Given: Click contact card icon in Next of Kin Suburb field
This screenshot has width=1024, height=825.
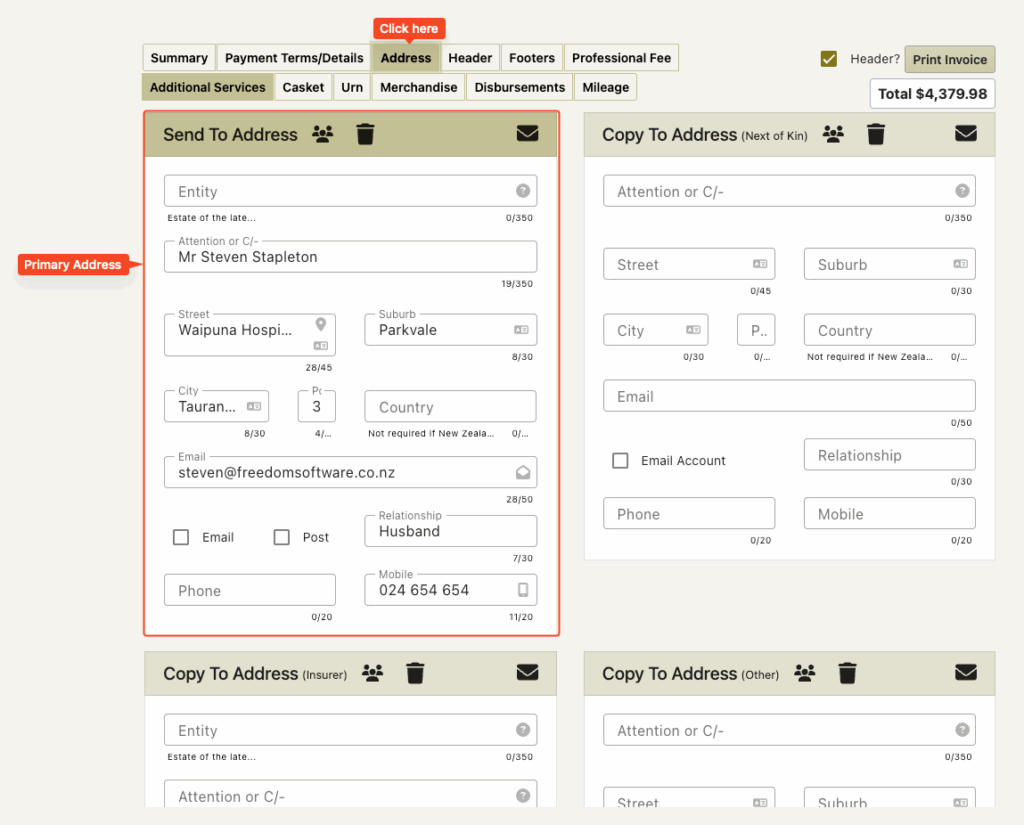Looking at the screenshot, I should [960, 264].
